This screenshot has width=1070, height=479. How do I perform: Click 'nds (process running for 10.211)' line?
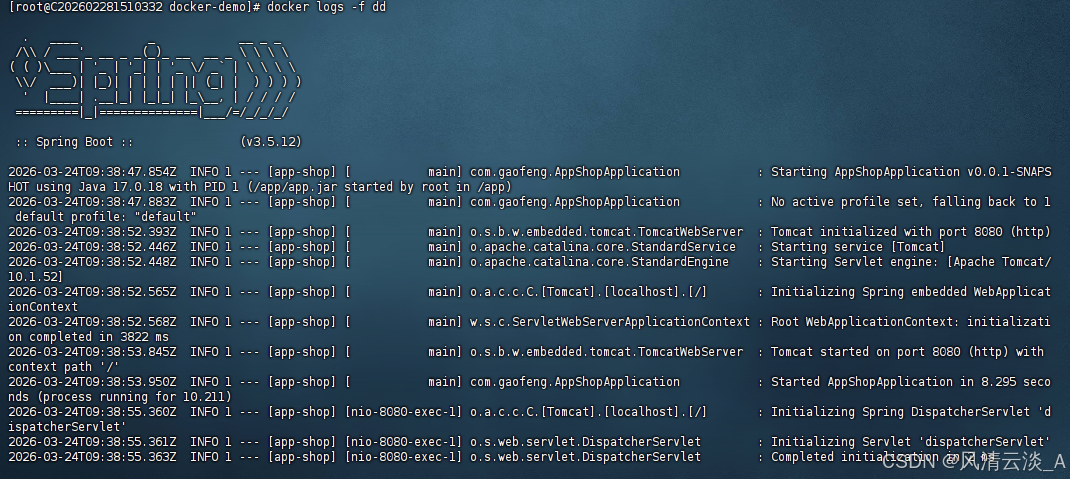coord(120,397)
